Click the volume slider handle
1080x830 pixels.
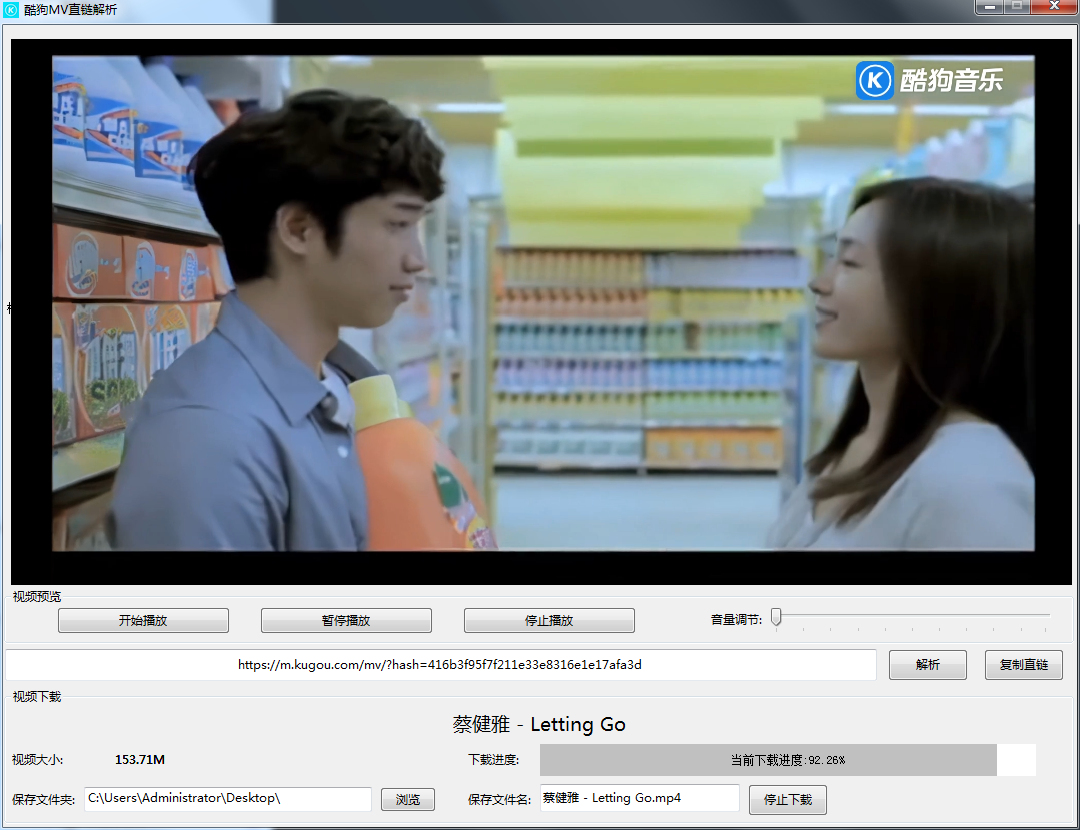(x=776, y=619)
